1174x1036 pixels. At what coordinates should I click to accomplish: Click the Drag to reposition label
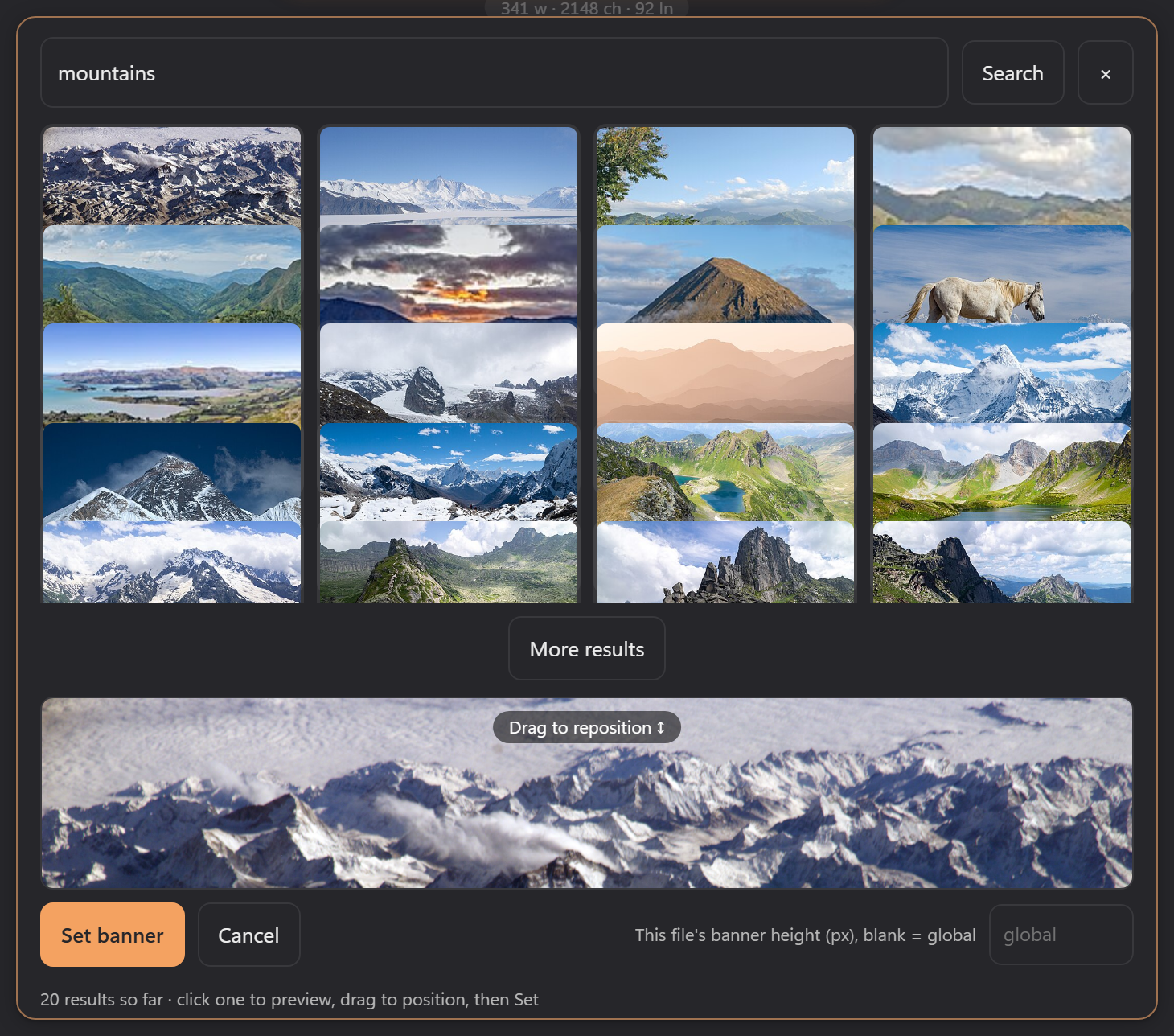click(587, 727)
